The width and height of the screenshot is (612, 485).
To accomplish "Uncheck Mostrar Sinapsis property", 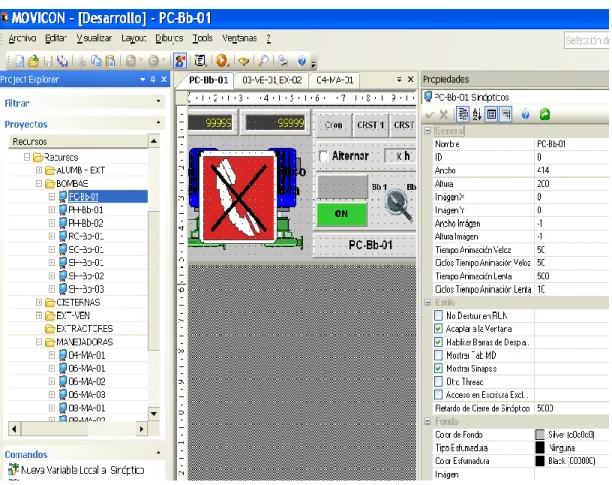I will pos(439,369).
